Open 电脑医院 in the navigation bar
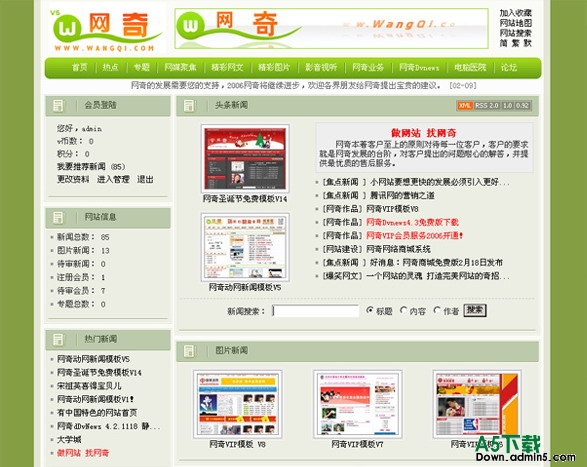Viewport: 587px width, 467px height. coord(470,67)
